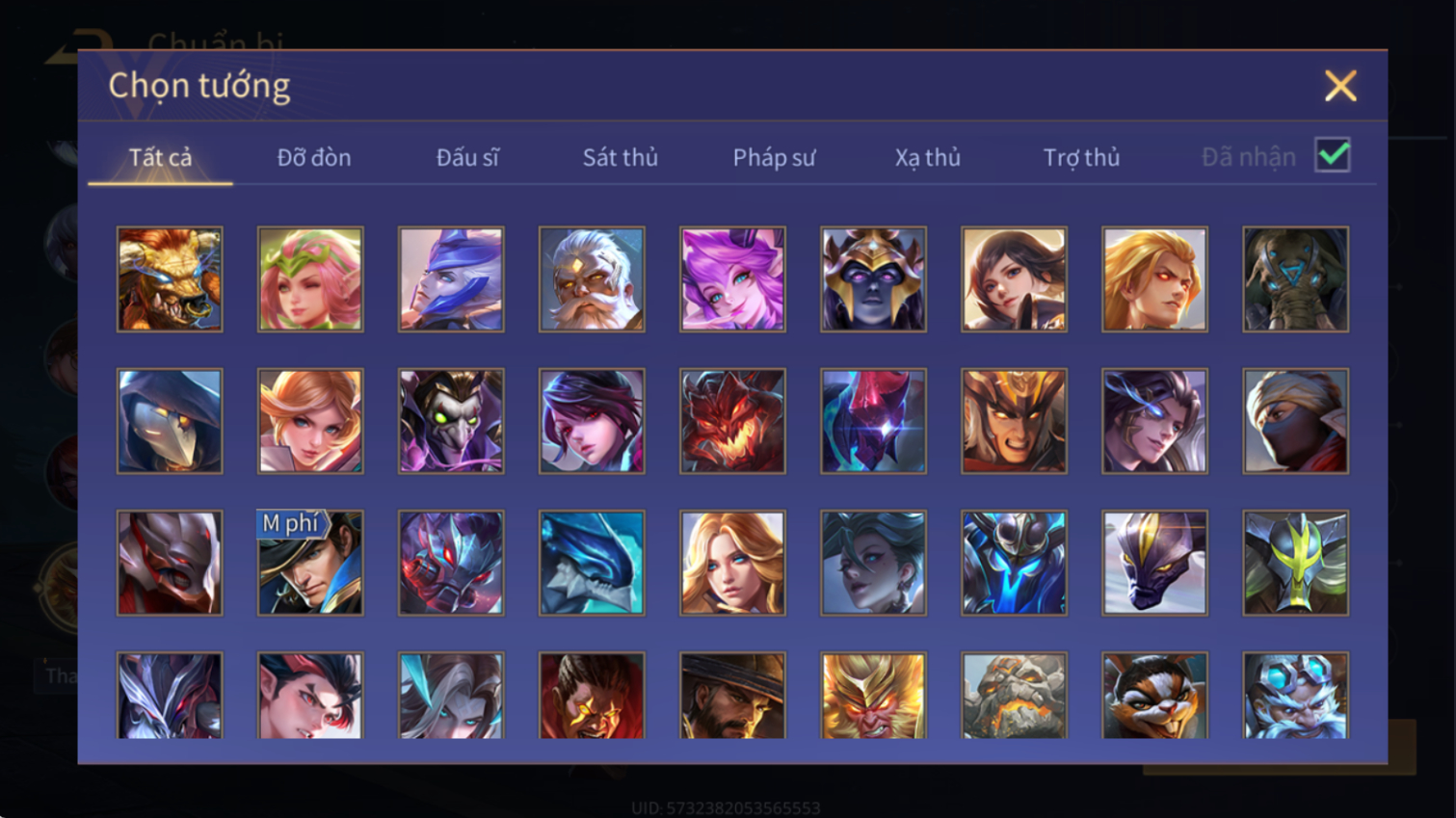Select the elephant hero with blue markings
Image resolution: width=1456 pixels, height=818 pixels.
point(1295,279)
